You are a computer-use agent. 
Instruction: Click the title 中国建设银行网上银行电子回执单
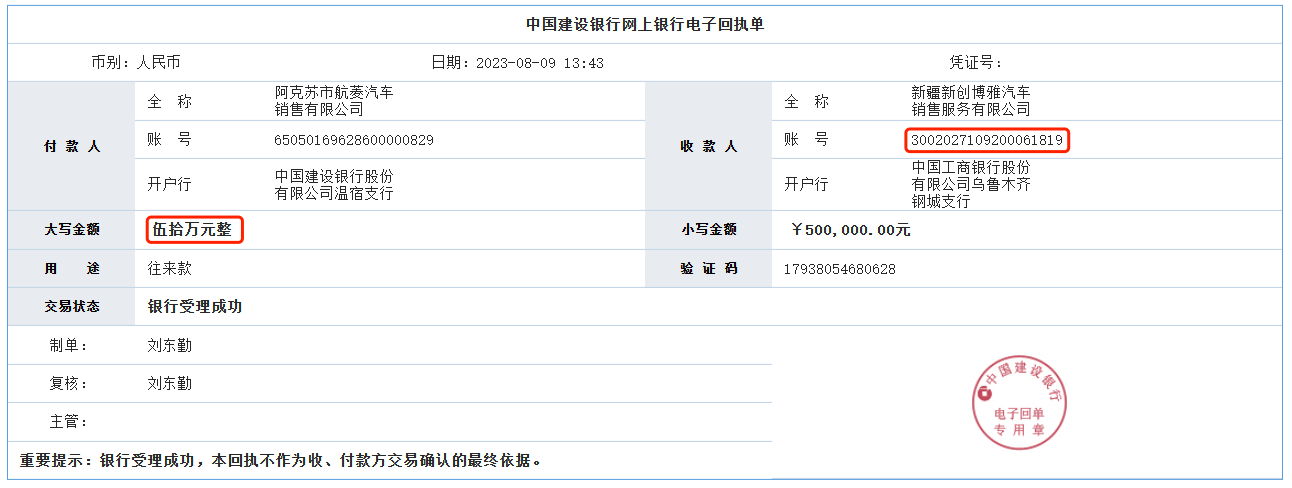click(x=645, y=25)
